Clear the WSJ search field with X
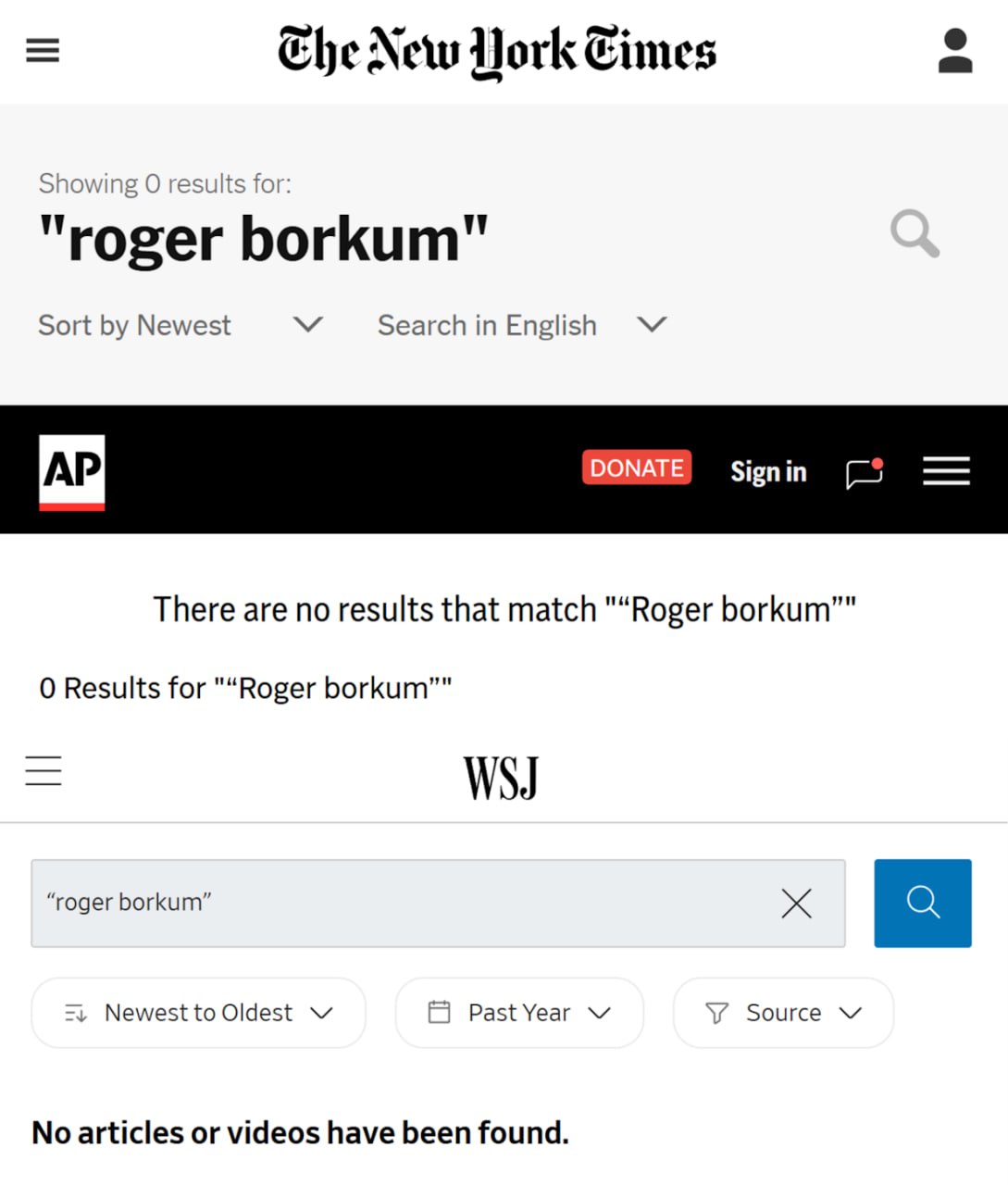Image resolution: width=1008 pixels, height=1185 pixels. coord(796,904)
